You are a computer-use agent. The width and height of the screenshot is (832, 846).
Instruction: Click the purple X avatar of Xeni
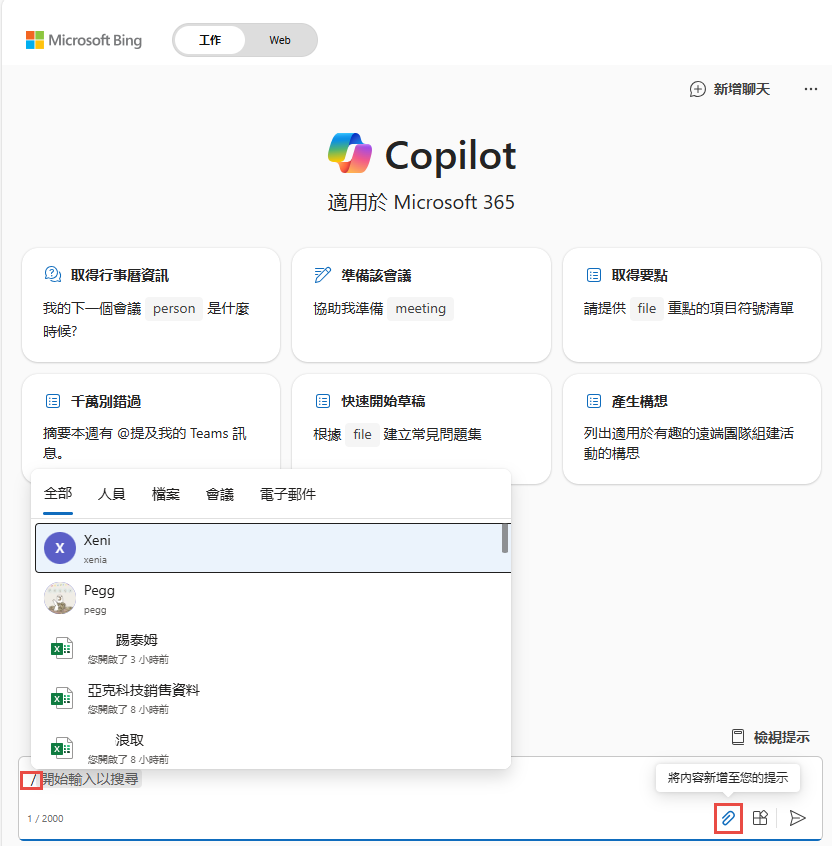(60, 548)
